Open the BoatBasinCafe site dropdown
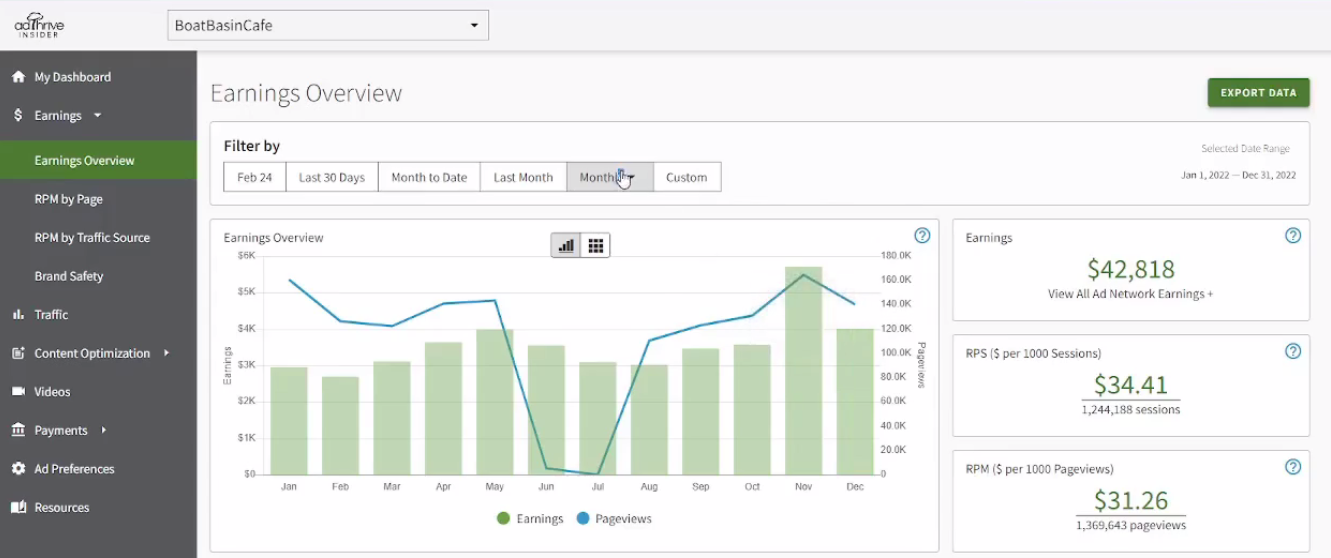This screenshot has height=558, width=1331. point(328,25)
